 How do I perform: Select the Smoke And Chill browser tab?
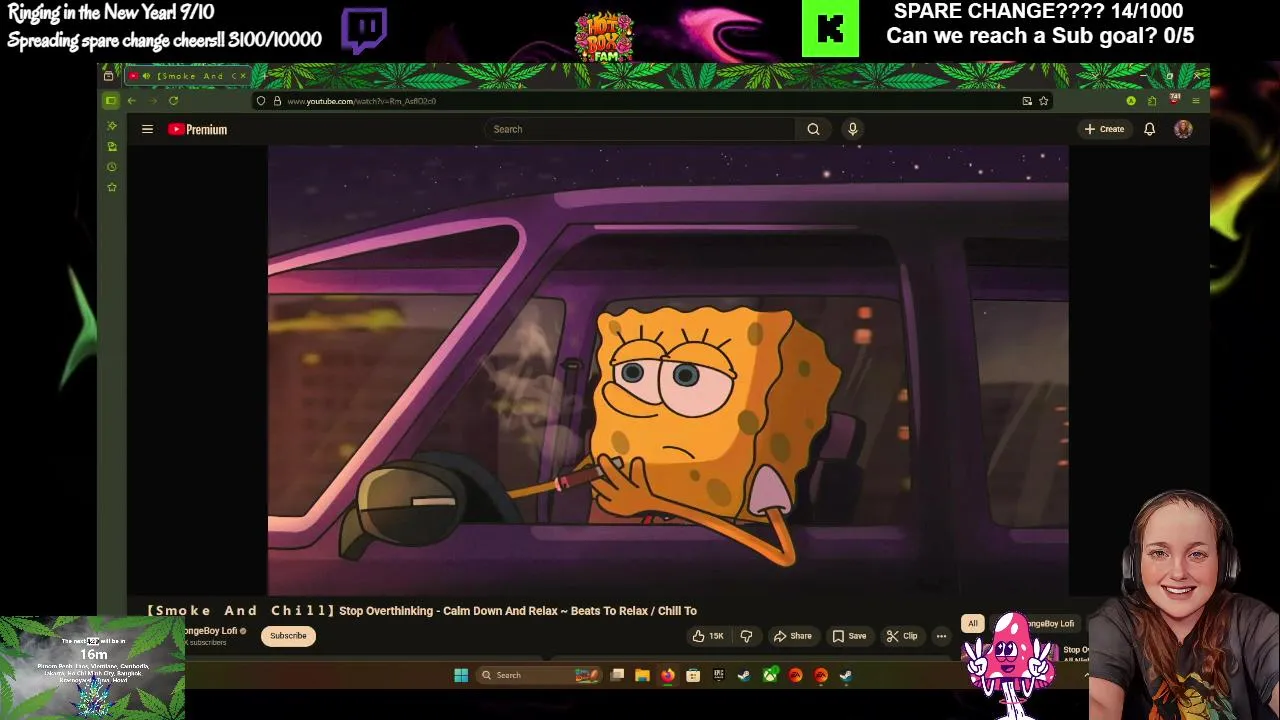(x=189, y=76)
